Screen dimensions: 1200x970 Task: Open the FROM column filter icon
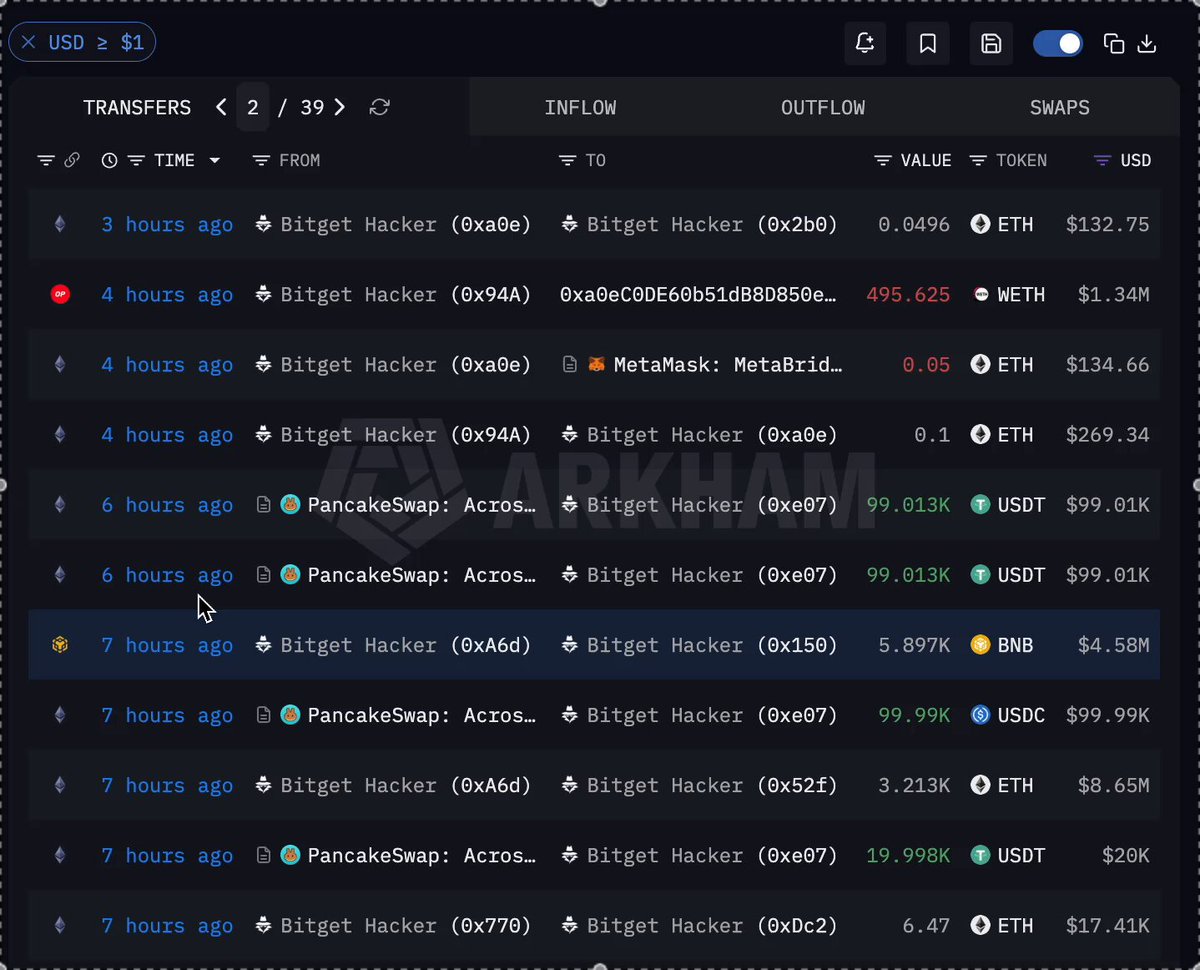[261, 160]
